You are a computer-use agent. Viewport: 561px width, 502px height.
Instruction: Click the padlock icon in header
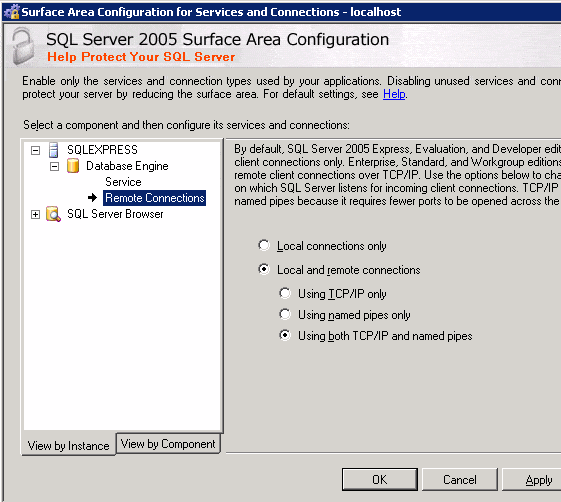click(x=23, y=47)
